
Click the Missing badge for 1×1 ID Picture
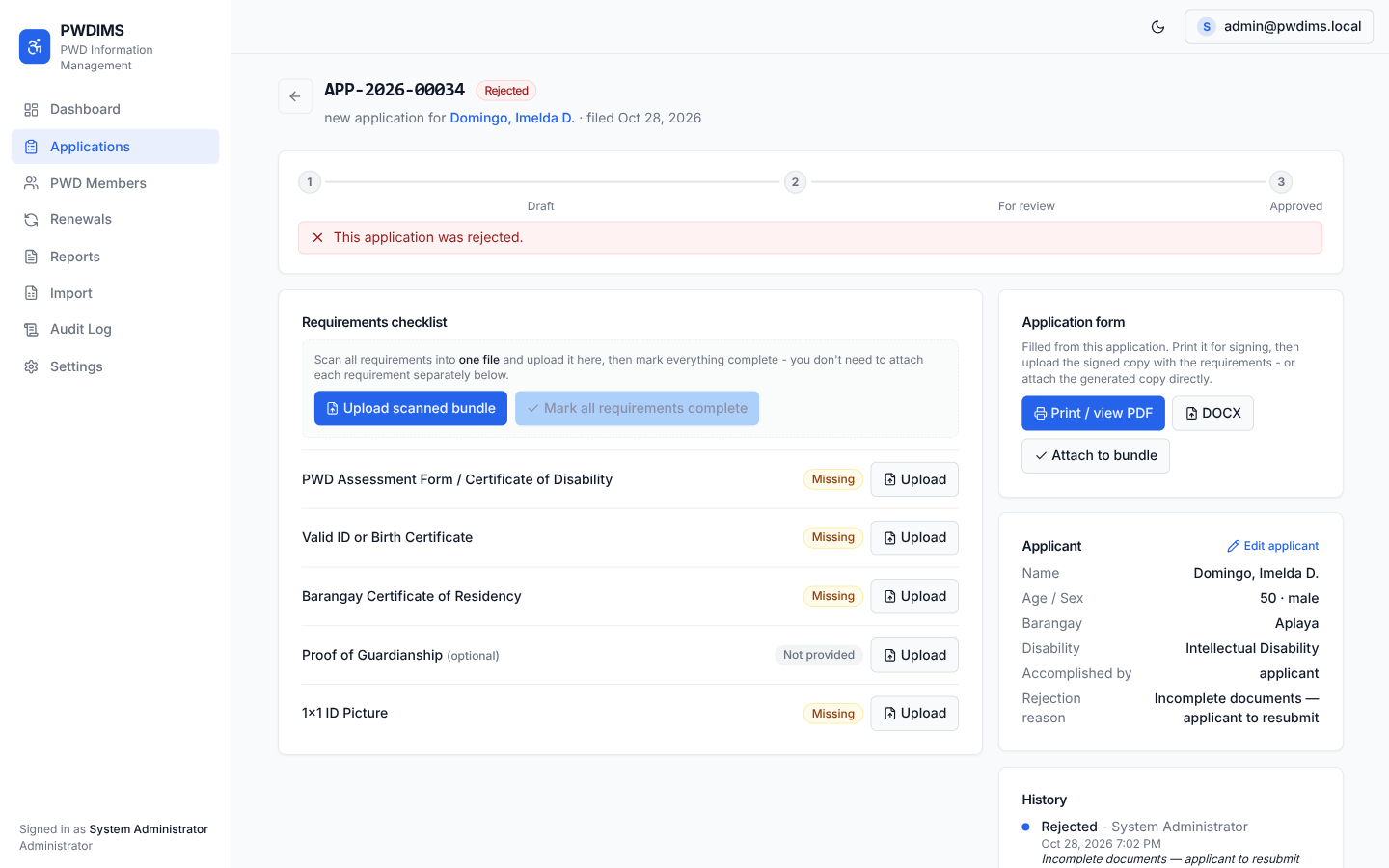pyautogui.click(x=833, y=714)
